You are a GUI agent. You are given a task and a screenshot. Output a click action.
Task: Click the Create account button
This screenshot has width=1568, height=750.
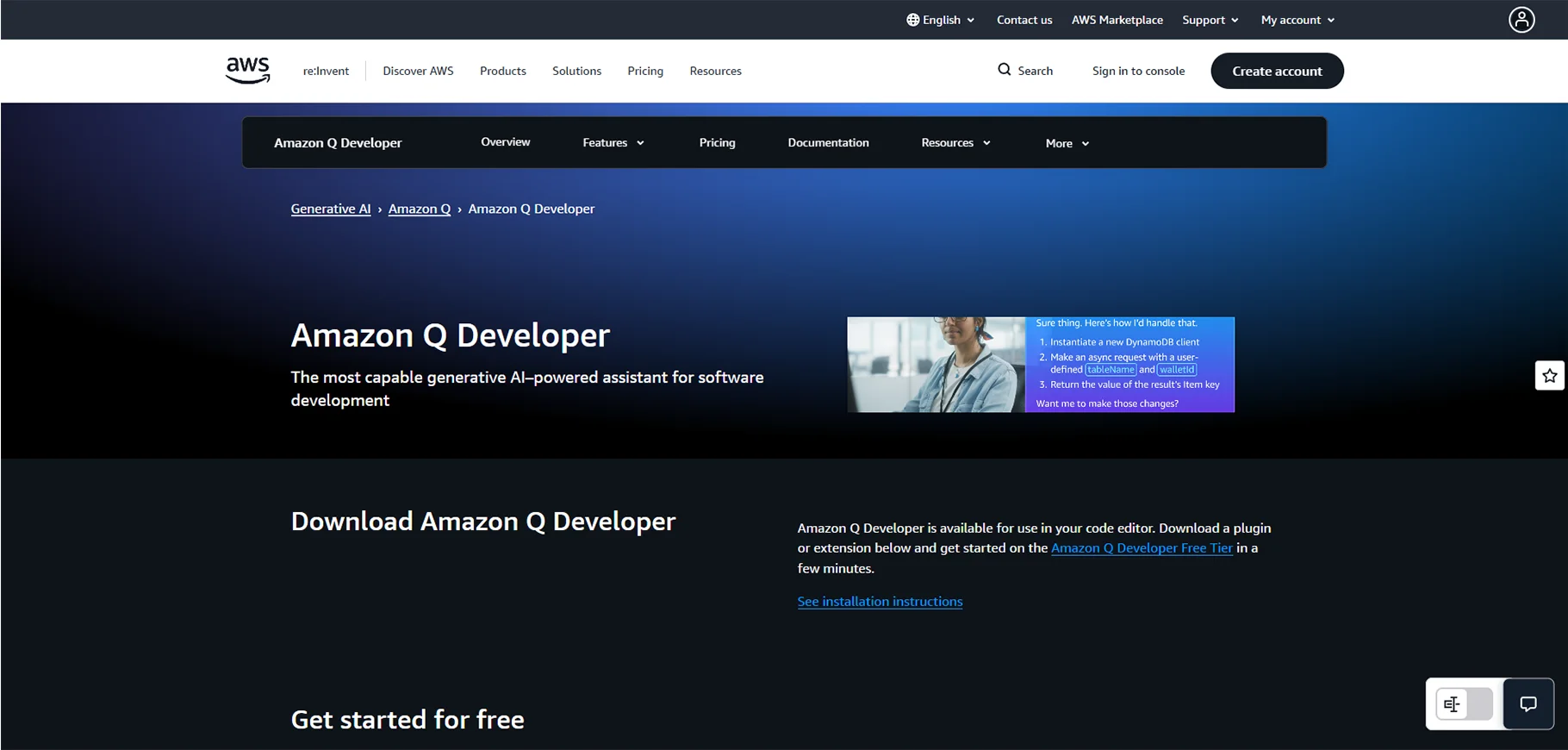pos(1277,71)
